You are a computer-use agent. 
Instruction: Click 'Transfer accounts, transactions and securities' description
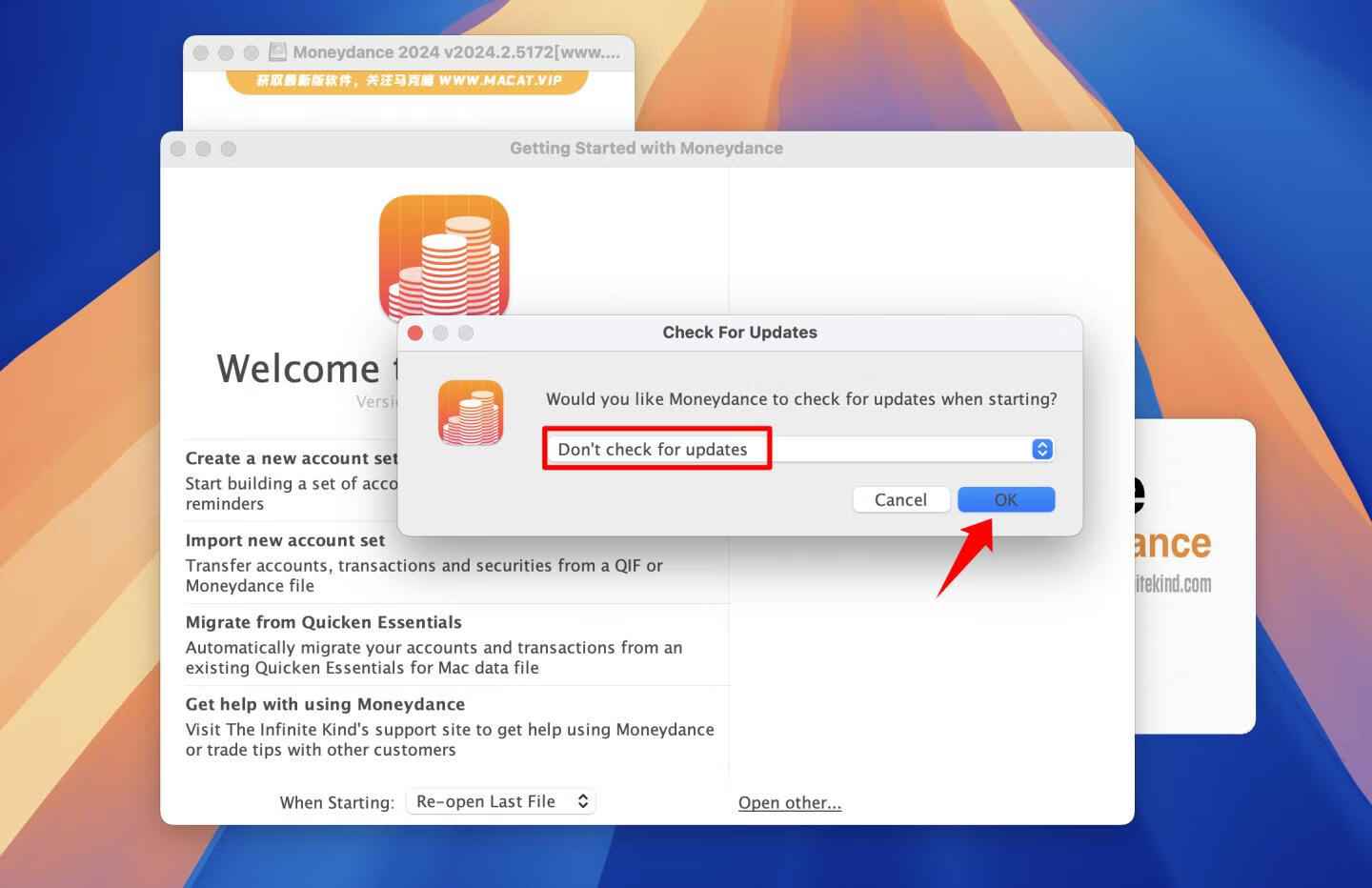[x=424, y=575]
